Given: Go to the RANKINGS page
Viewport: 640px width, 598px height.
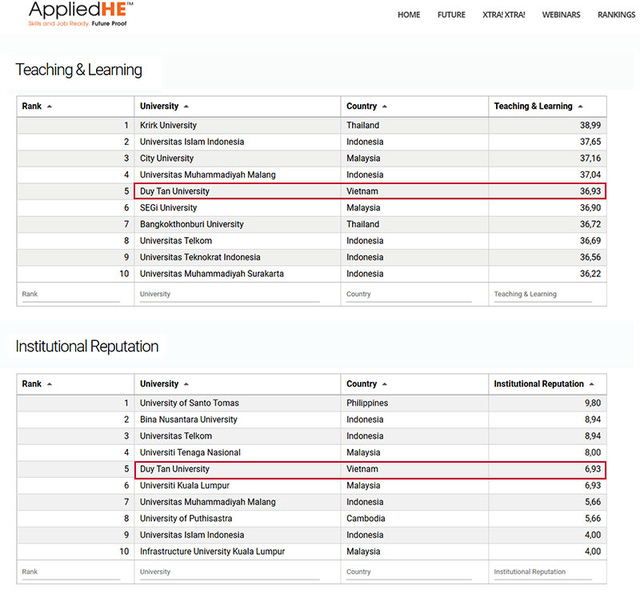Looking at the screenshot, I should 616,15.
